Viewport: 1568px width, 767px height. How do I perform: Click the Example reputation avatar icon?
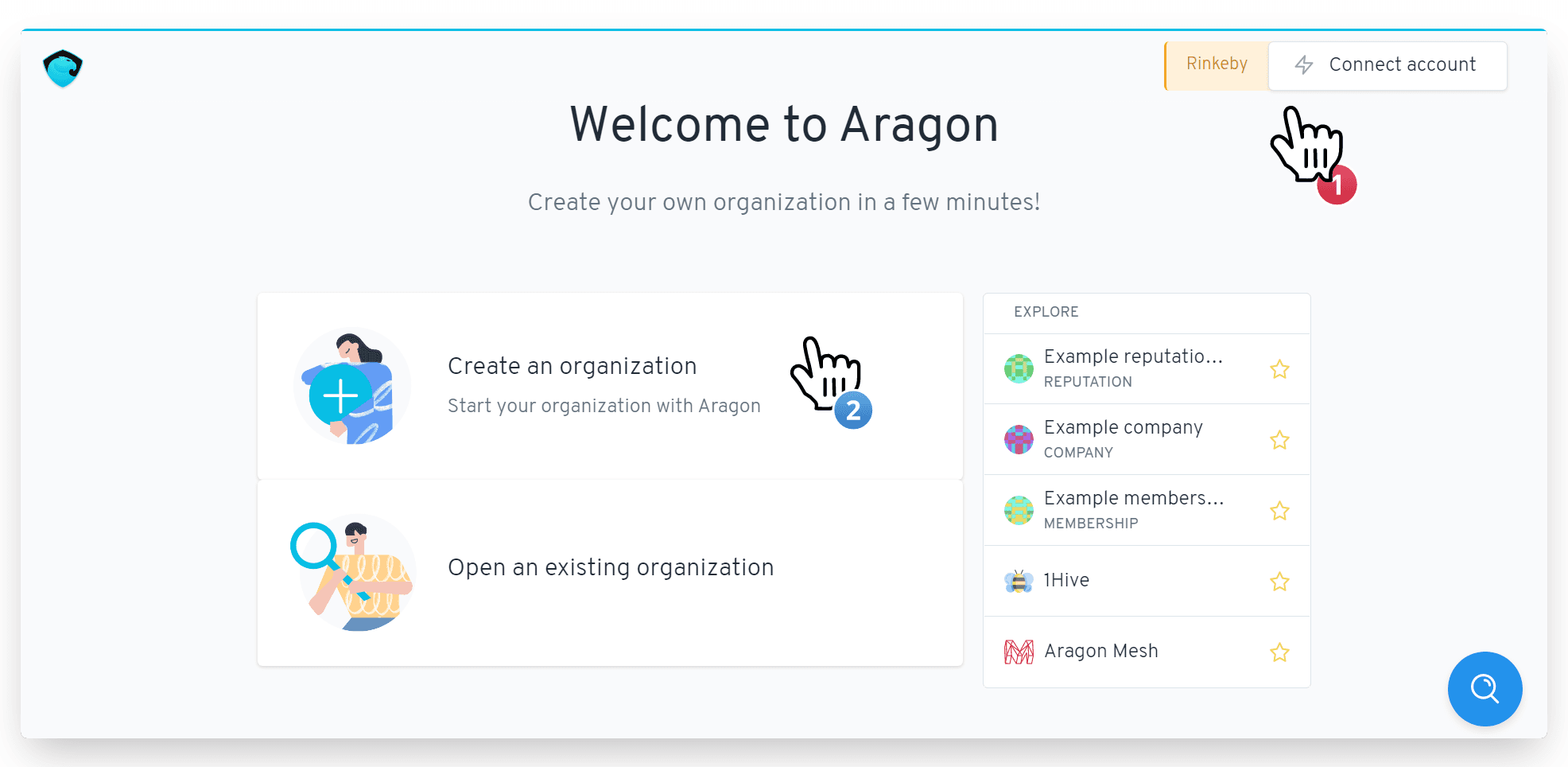click(1019, 368)
